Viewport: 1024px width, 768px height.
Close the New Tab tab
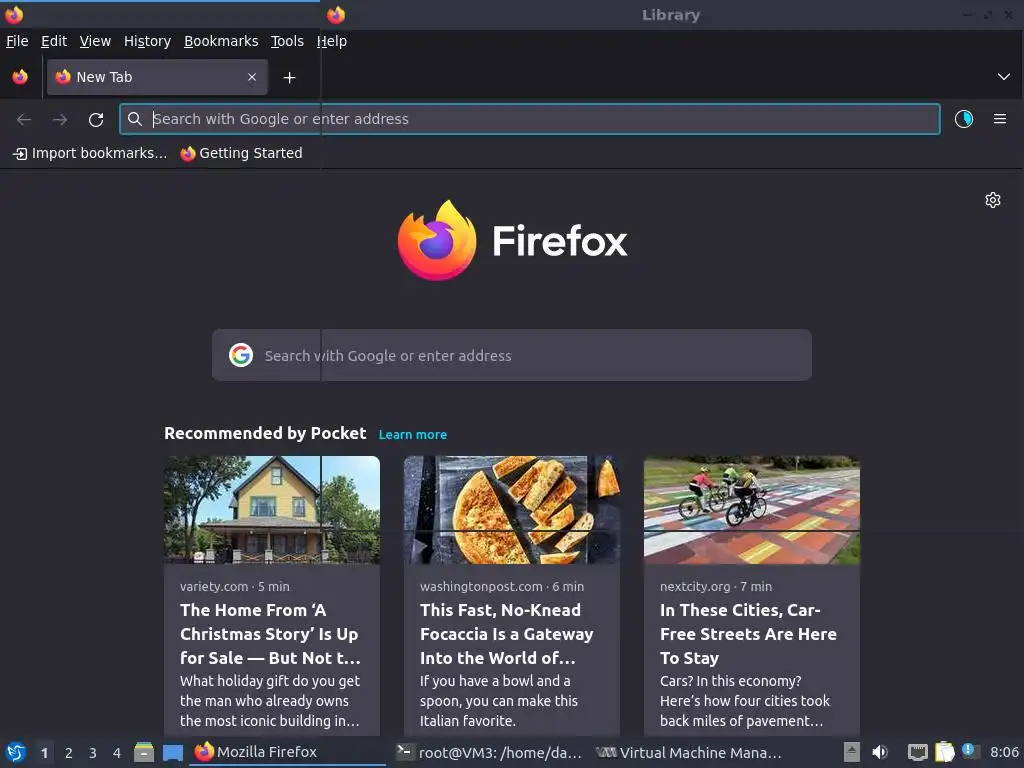tap(252, 77)
